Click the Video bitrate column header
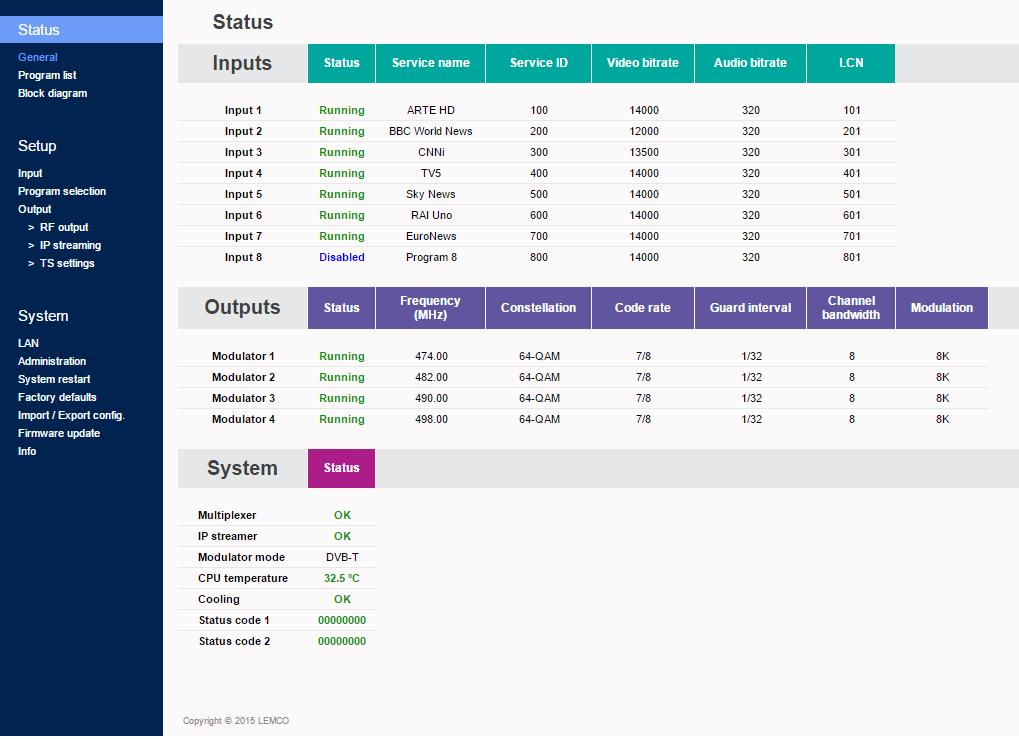 click(x=643, y=63)
